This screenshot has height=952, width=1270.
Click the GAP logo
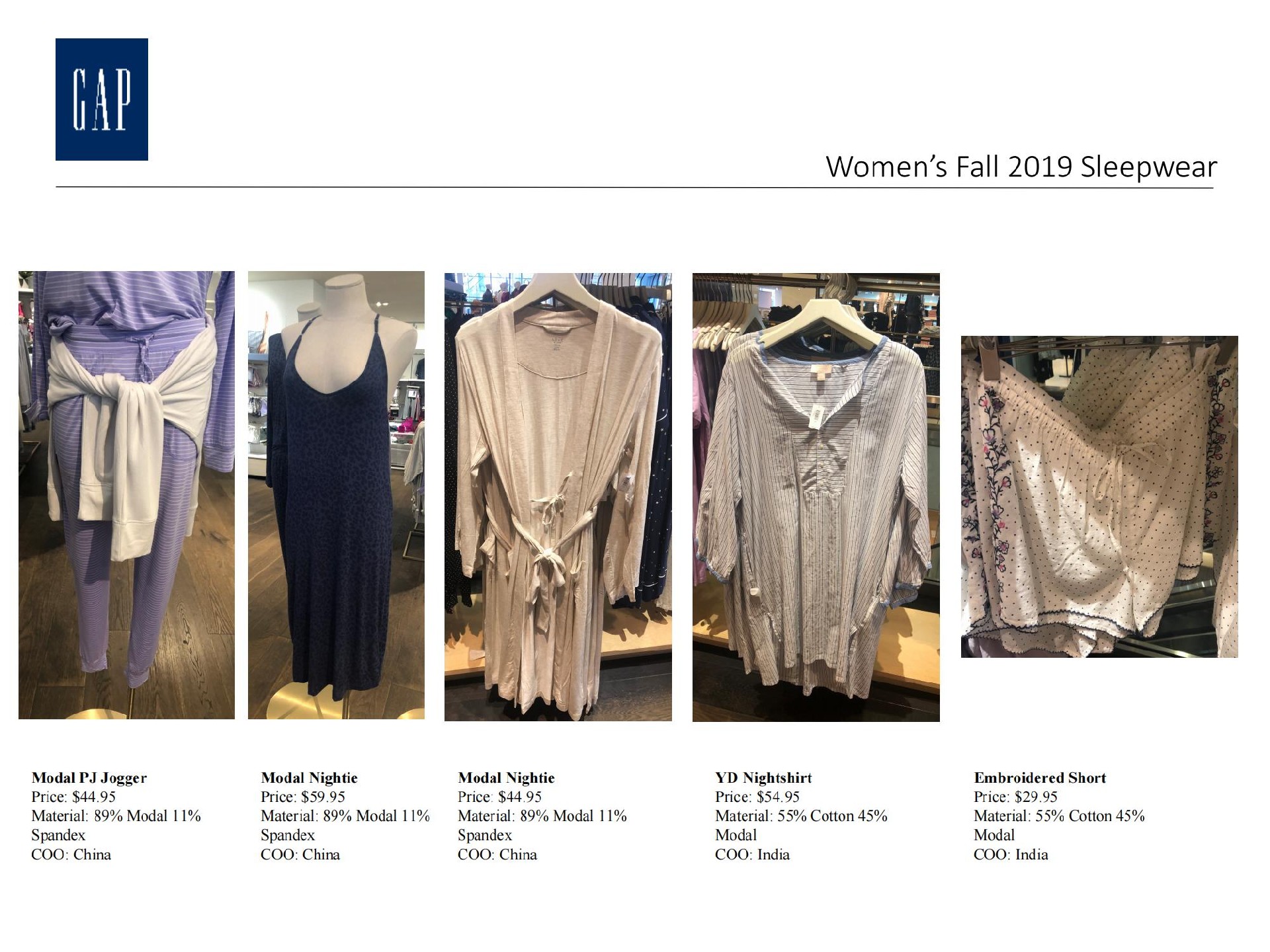click(102, 99)
